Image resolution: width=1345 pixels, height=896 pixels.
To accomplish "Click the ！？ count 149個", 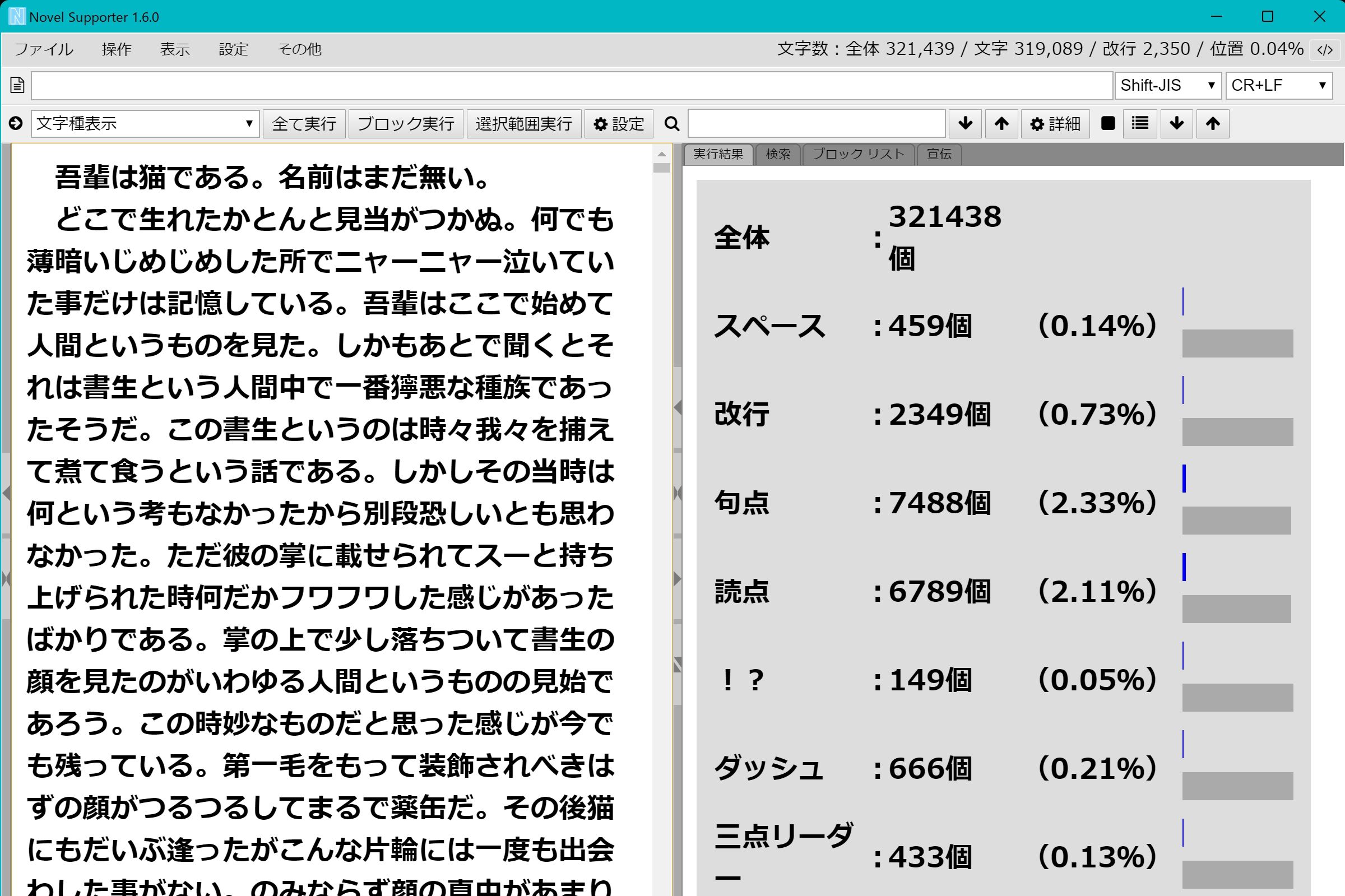I will click(x=930, y=680).
